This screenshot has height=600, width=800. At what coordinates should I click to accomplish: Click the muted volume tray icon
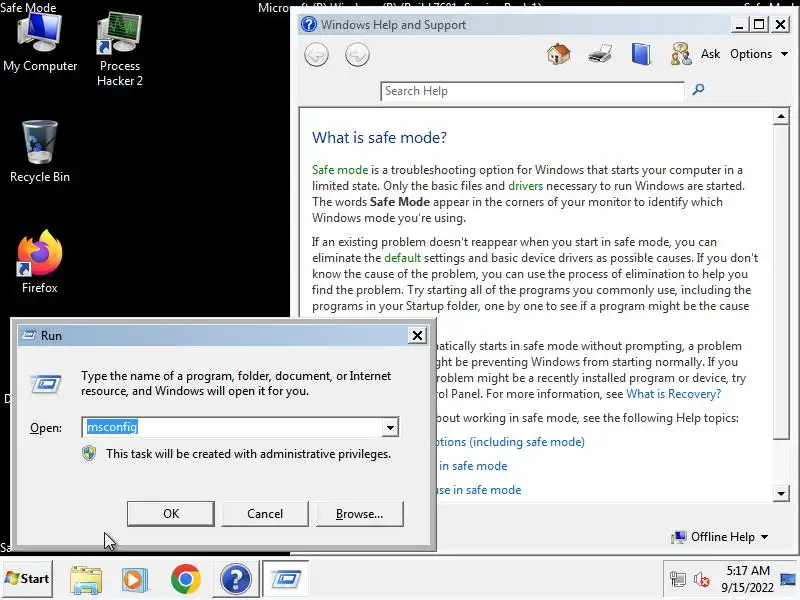[702, 580]
